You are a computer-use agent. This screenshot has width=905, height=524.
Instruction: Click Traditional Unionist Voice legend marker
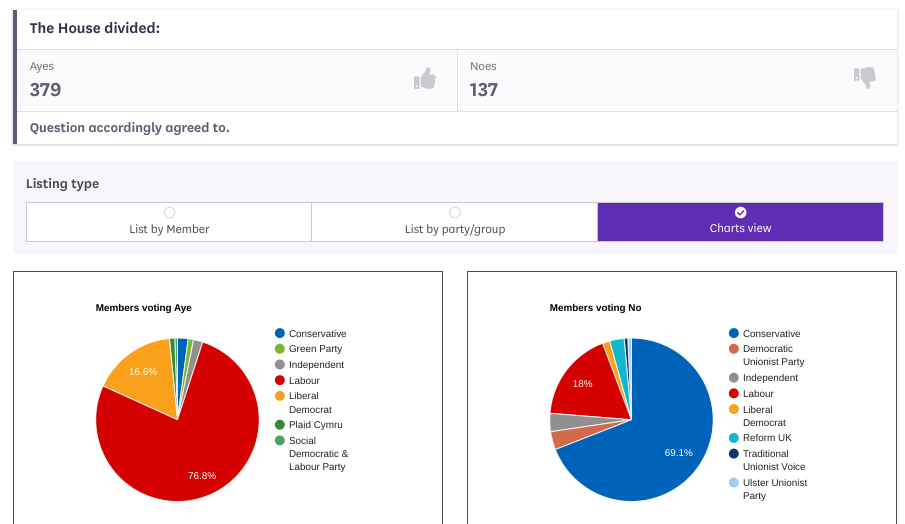(734, 454)
